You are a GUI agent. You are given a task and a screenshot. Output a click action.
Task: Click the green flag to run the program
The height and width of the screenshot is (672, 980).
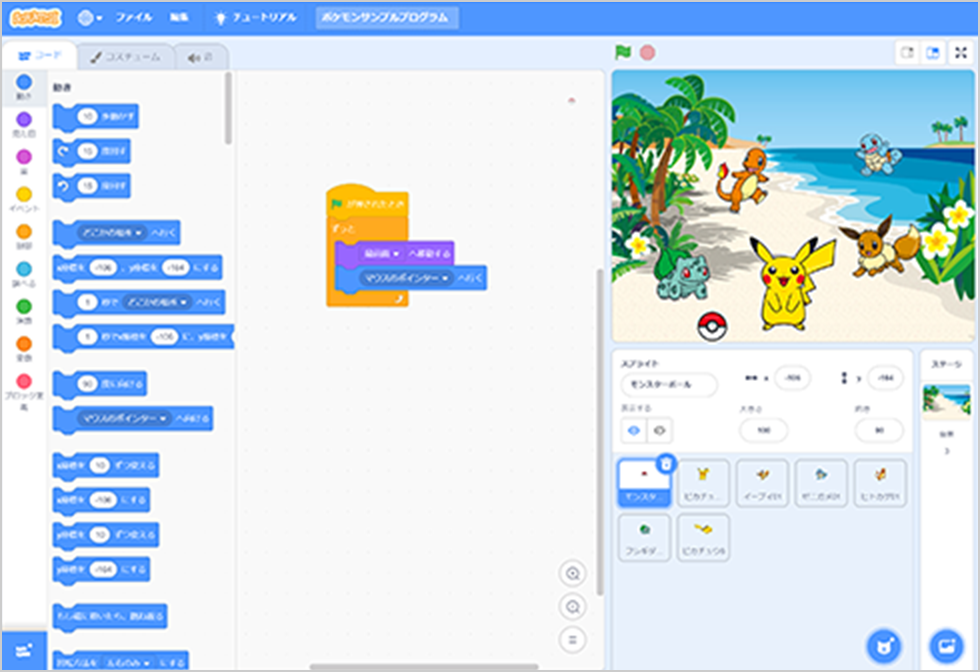pos(622,53)
